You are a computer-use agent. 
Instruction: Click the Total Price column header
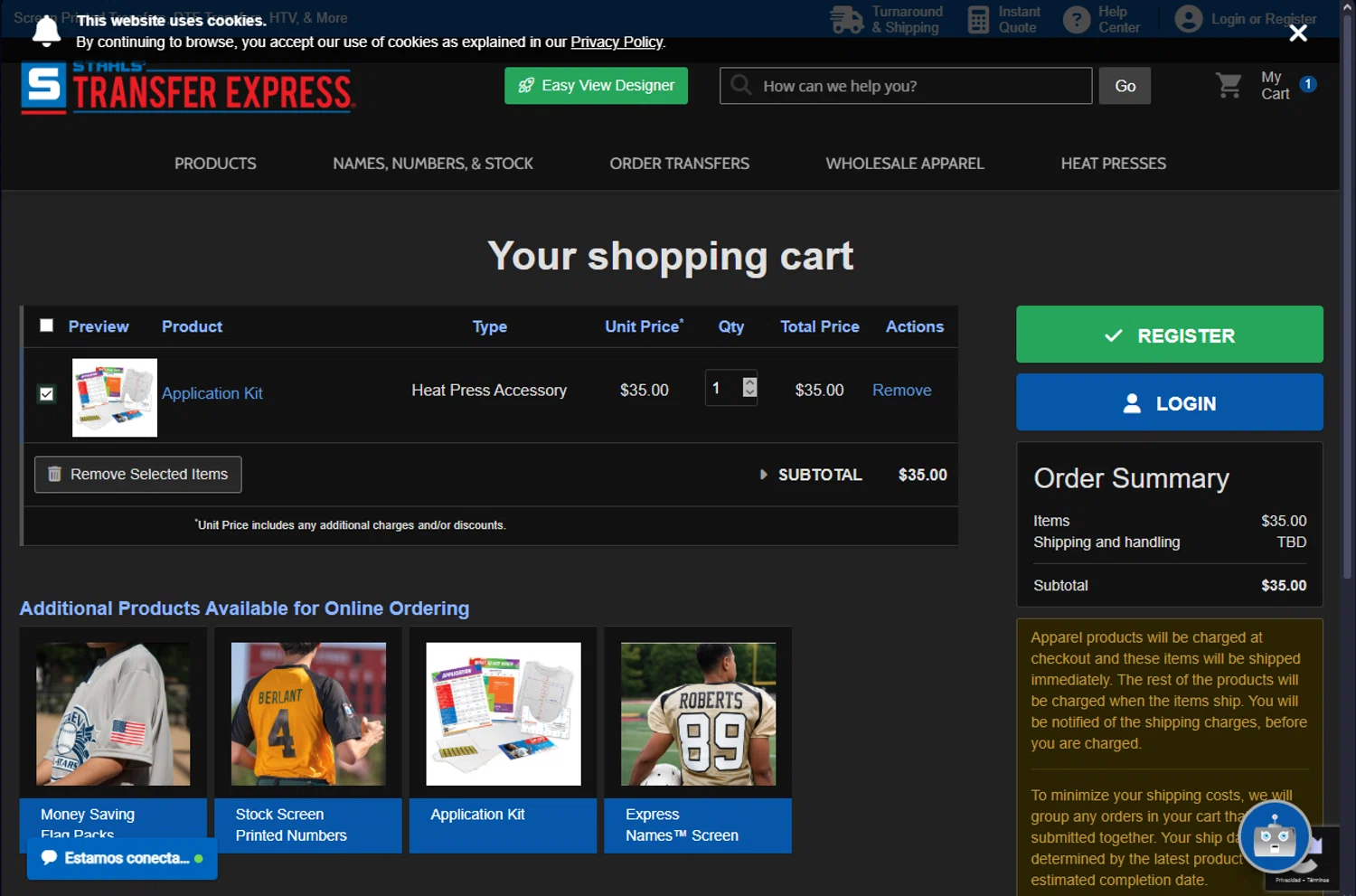pos(820,326)
